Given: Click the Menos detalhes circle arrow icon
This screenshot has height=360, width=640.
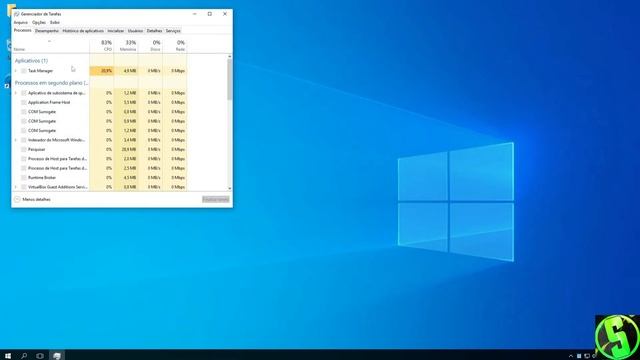Looking at the screenshot, I should (17, 199).
